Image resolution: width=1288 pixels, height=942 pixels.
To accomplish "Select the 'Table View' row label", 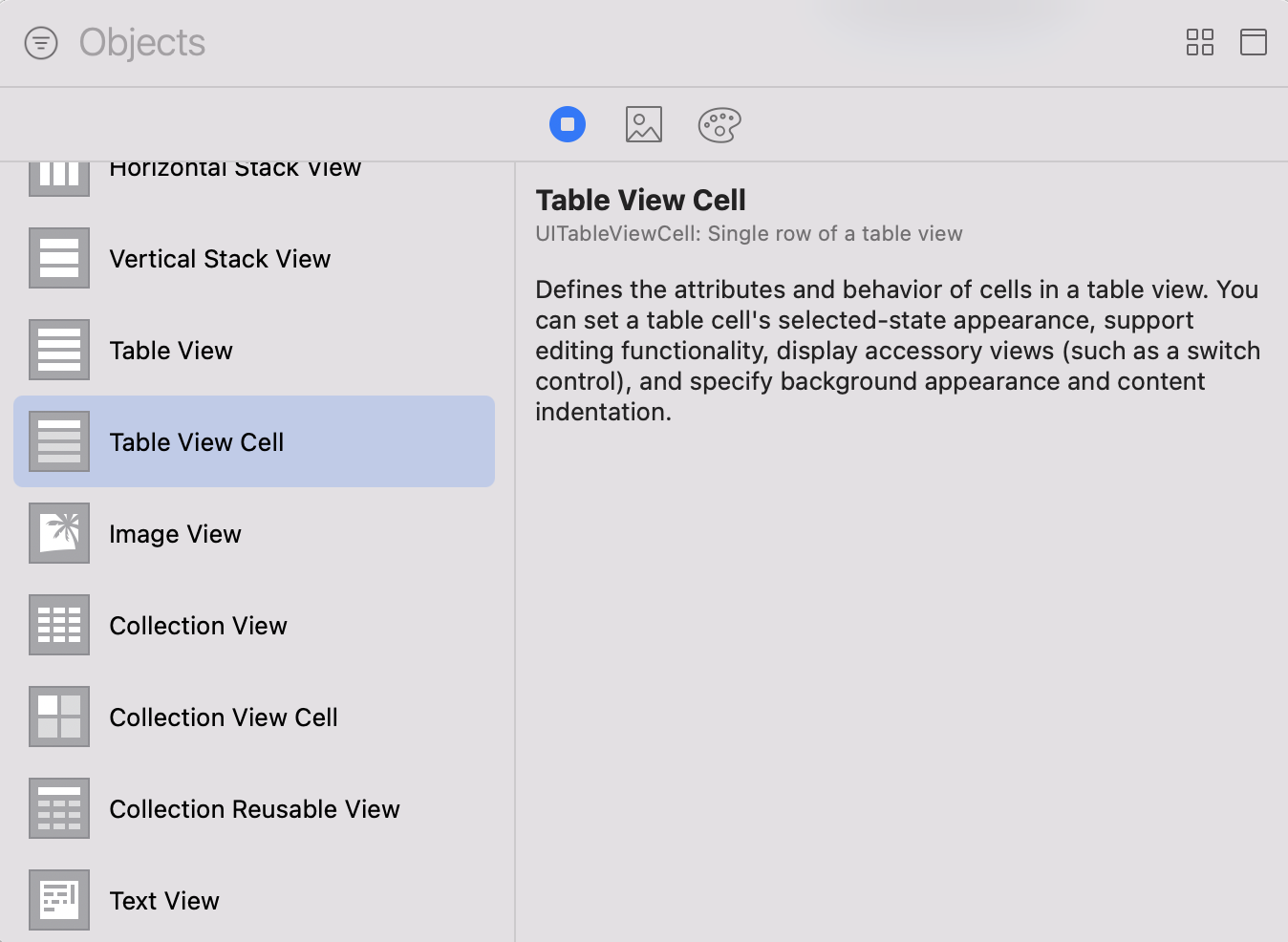I will coord(171,351).
